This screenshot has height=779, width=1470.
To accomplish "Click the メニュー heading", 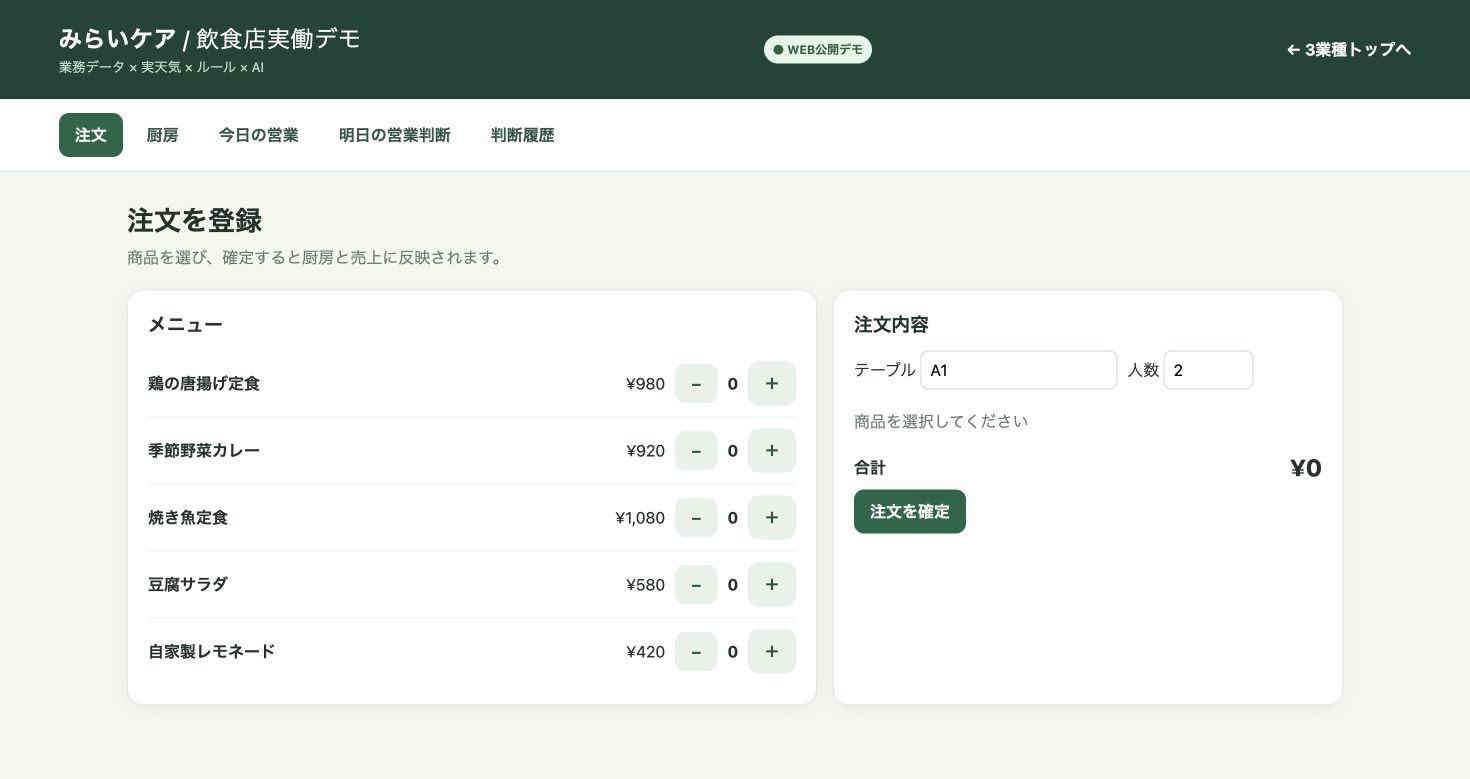I will 185,325.
